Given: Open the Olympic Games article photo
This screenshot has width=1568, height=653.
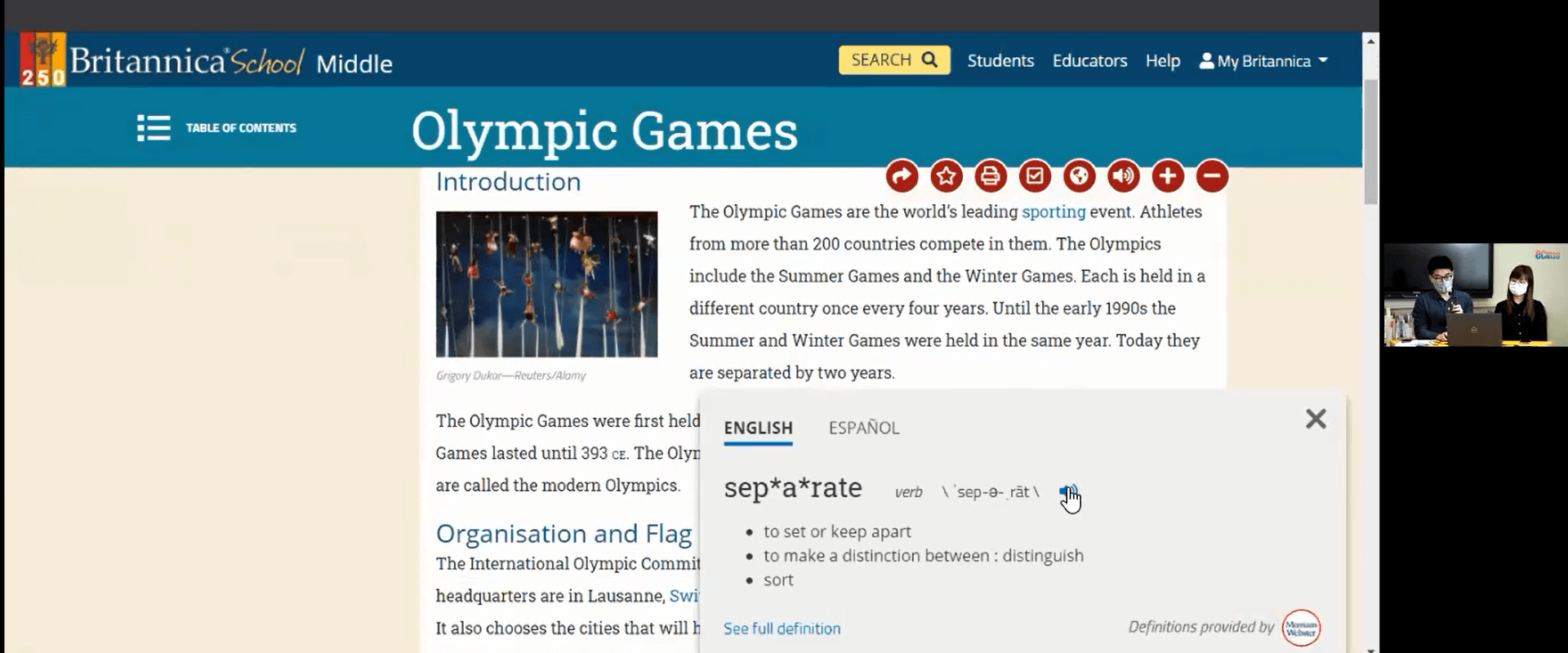Looking at the screenshot, I should 546,284.
